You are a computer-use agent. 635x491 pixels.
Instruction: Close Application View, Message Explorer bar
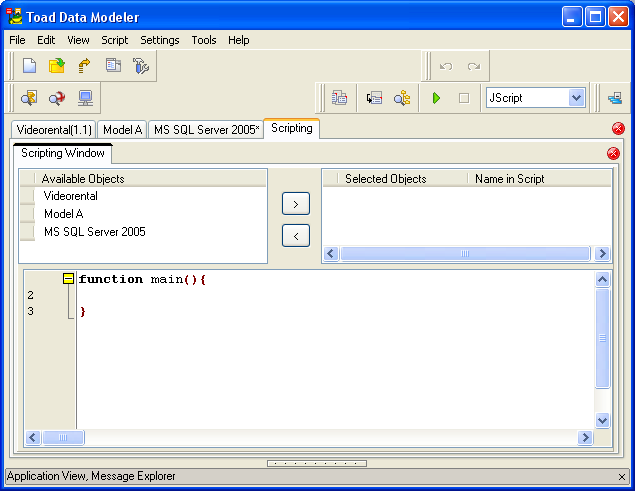(622, 477)
